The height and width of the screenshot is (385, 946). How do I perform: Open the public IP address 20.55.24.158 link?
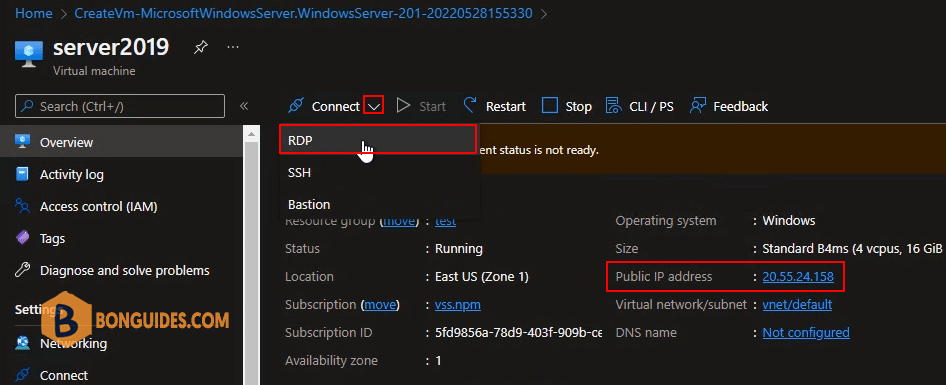click(798, 277)
